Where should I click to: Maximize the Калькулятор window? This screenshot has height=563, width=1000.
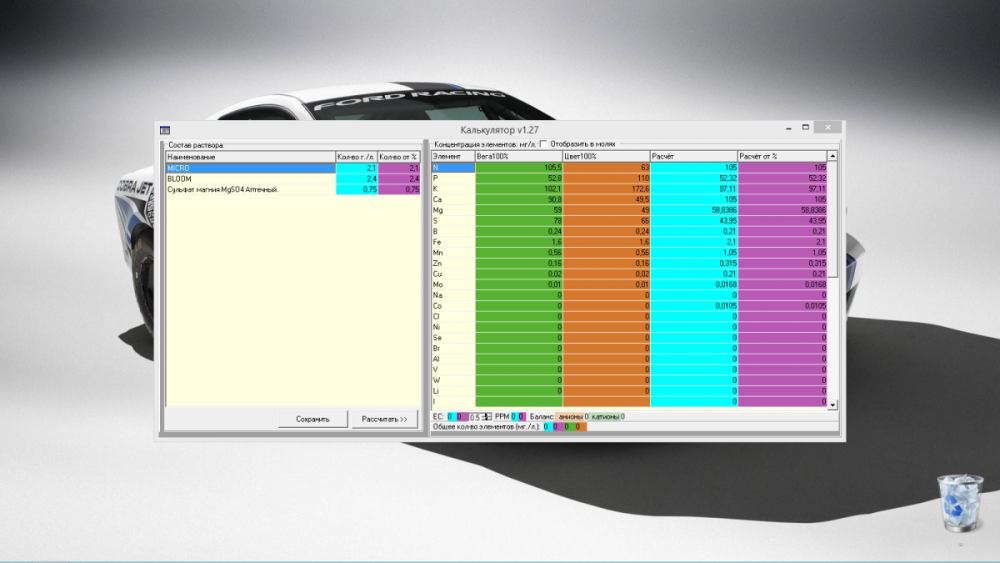805,128
